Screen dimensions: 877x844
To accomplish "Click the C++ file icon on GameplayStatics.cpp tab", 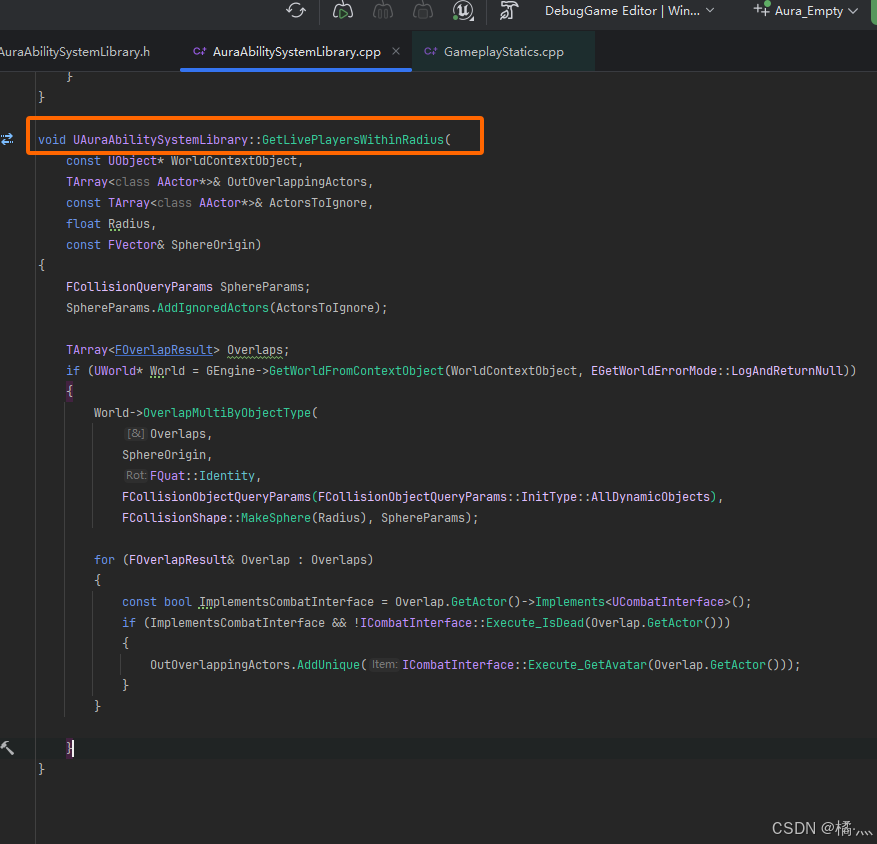I will pos(430,51).
